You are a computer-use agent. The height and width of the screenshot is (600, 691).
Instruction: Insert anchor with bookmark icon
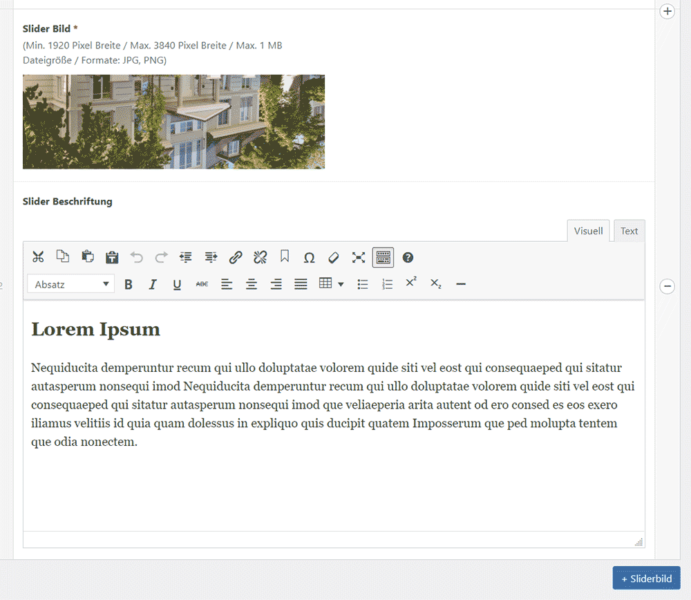[x=285, y=257]
